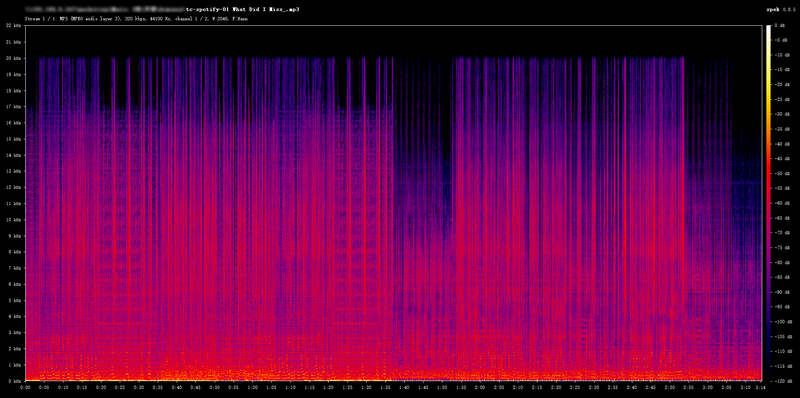This screenshot has width=800, height=398.
Task: Click the "2:00" time axis label
Action: click(x=481, y=387)
